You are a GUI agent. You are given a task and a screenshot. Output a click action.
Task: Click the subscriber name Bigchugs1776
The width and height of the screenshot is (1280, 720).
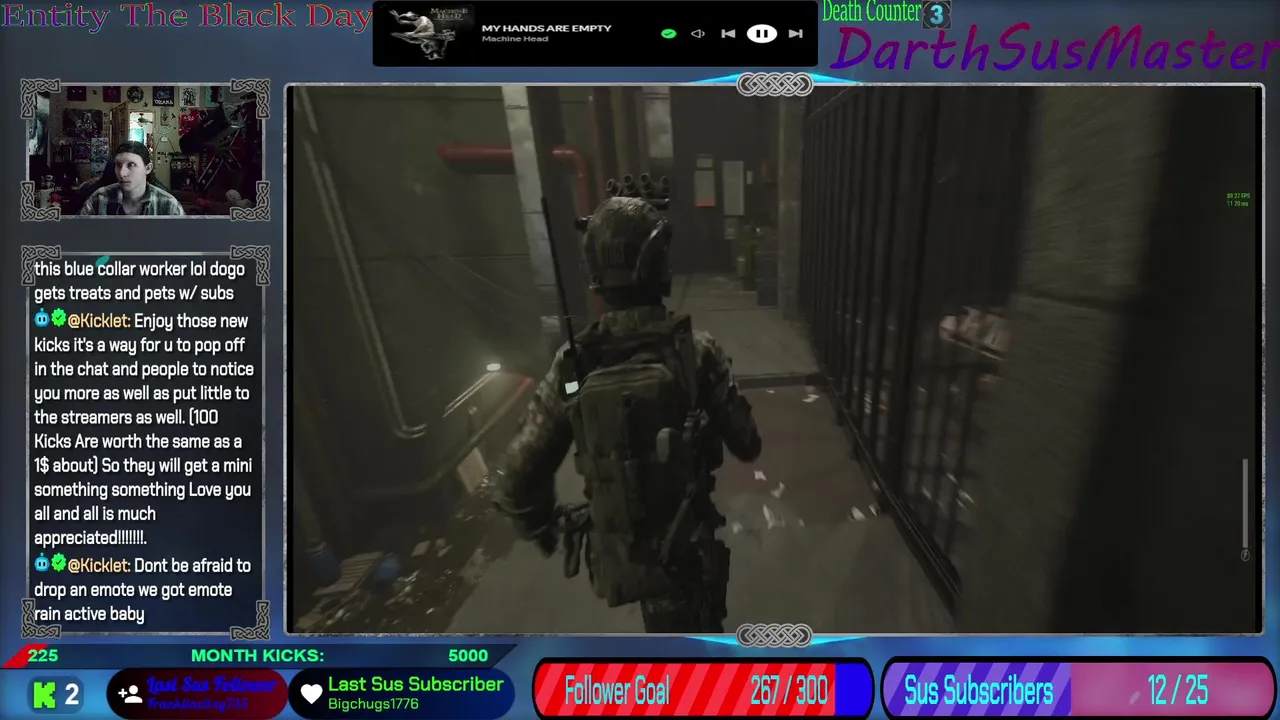373,704
